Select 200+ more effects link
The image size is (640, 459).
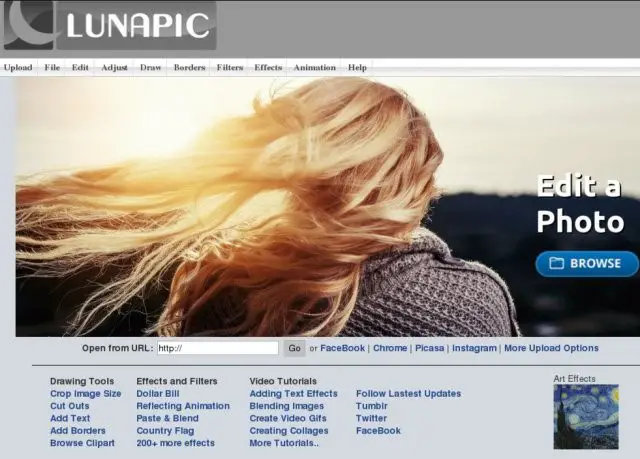[x=176, y=443]
